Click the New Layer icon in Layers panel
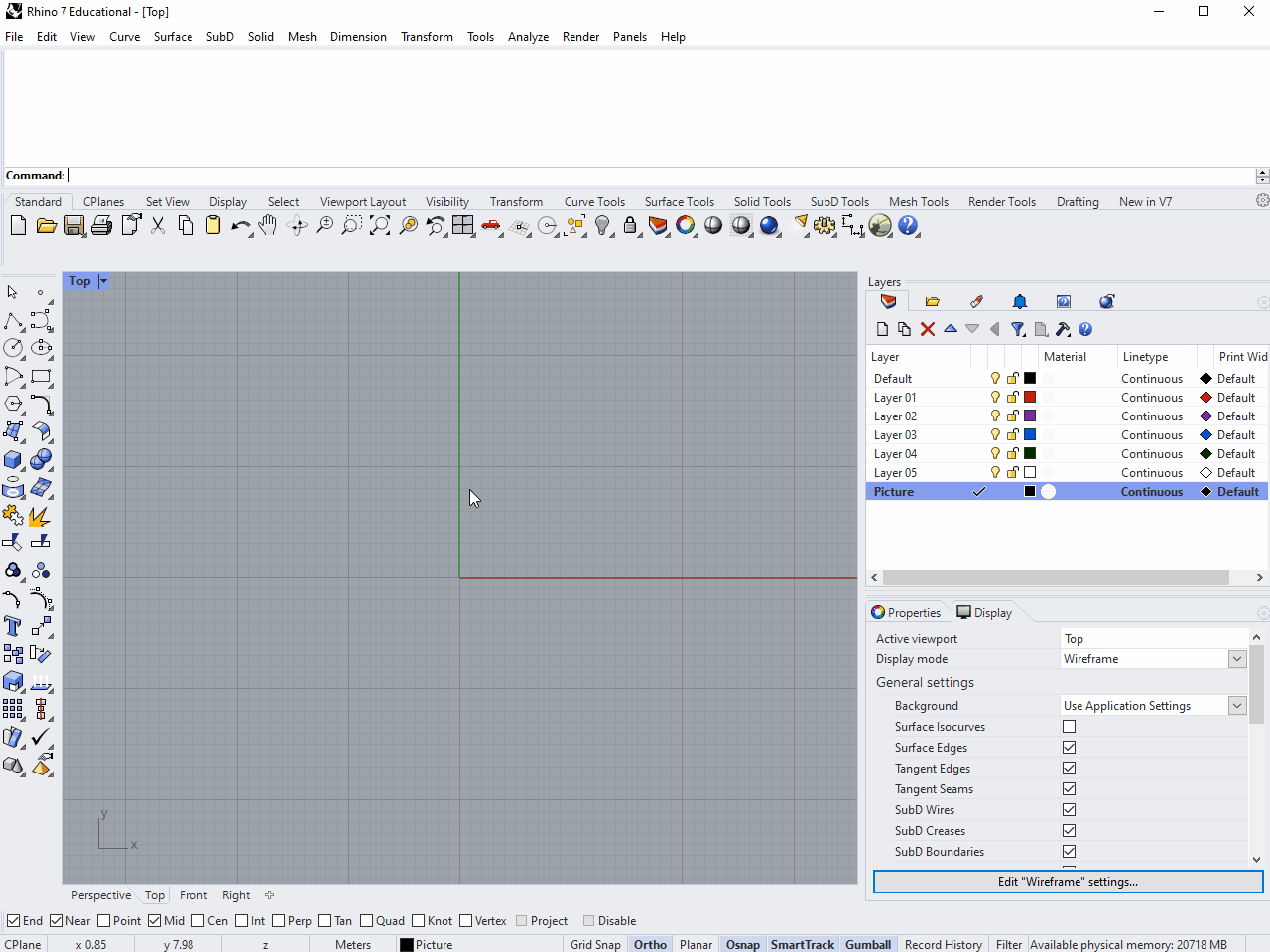The image size is (1270, 952). click(882, 329)
